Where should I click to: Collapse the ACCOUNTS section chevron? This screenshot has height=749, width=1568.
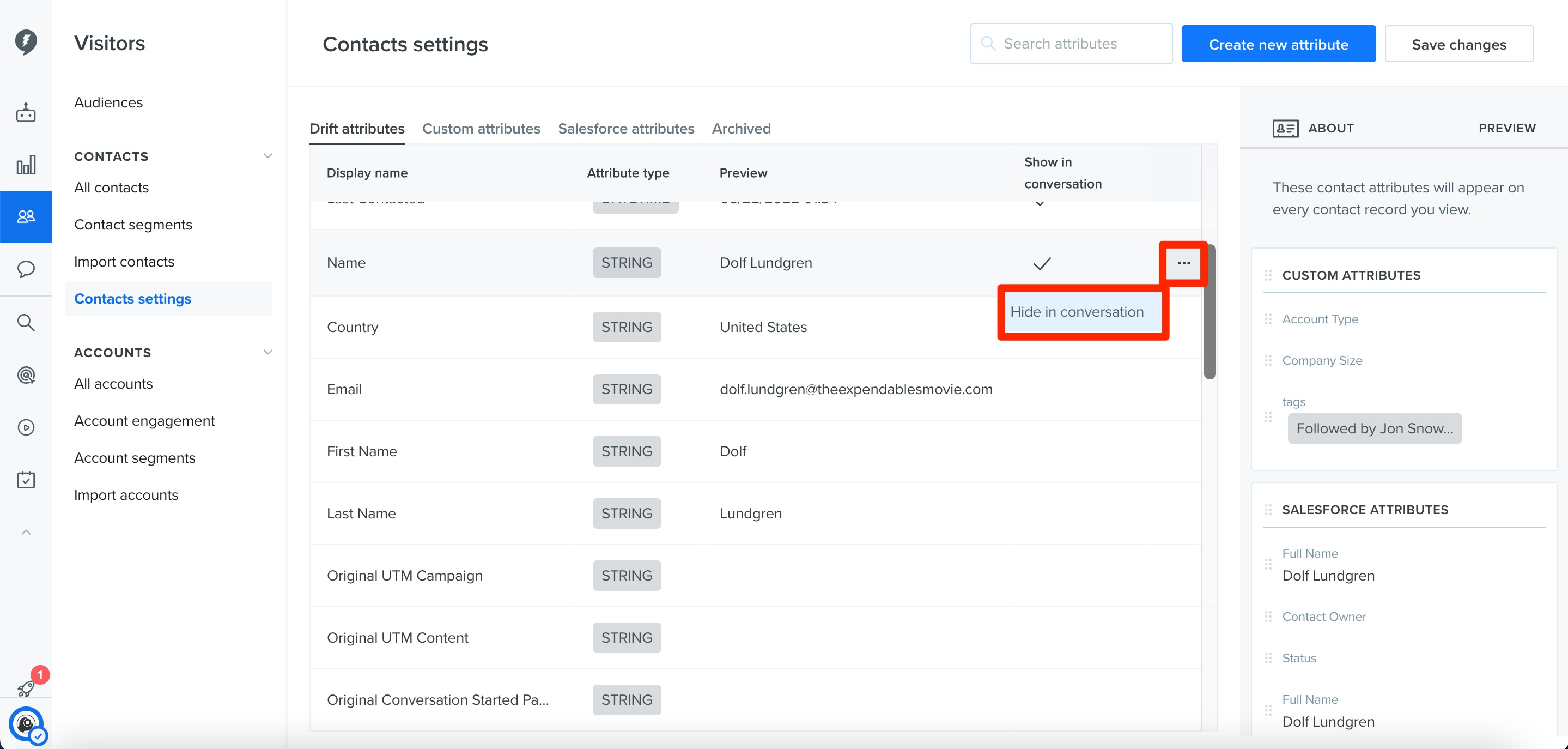[x=267, y=352]
